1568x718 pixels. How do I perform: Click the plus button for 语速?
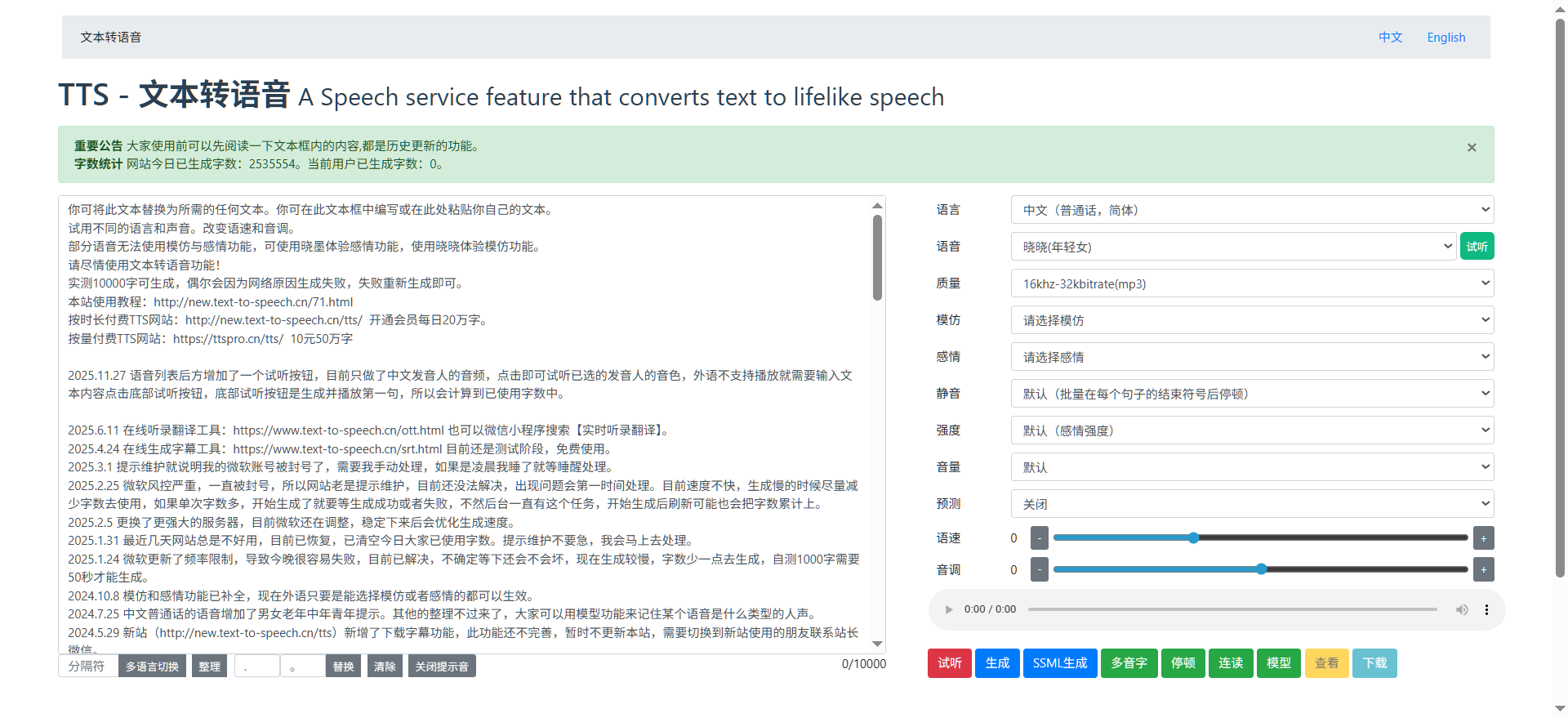(1483, 538)
